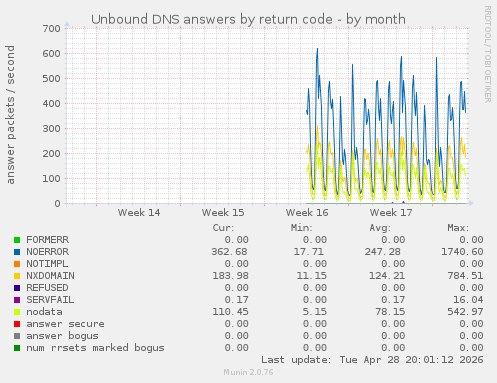Click the answer packets / second axis label
This screenshot has width=497, height=383.
click(10, 115)
